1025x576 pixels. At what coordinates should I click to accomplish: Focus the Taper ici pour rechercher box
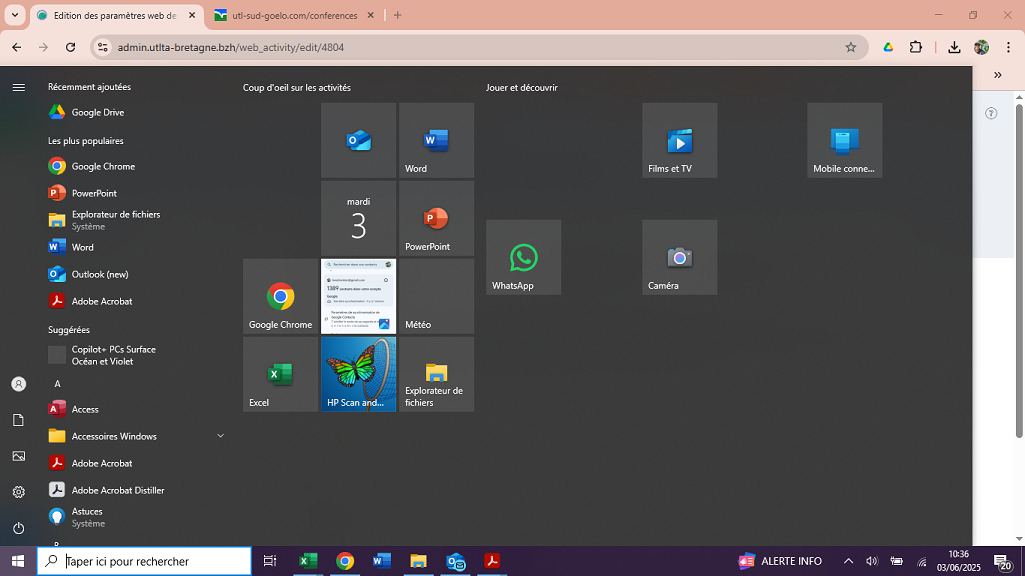pos(144,561)
